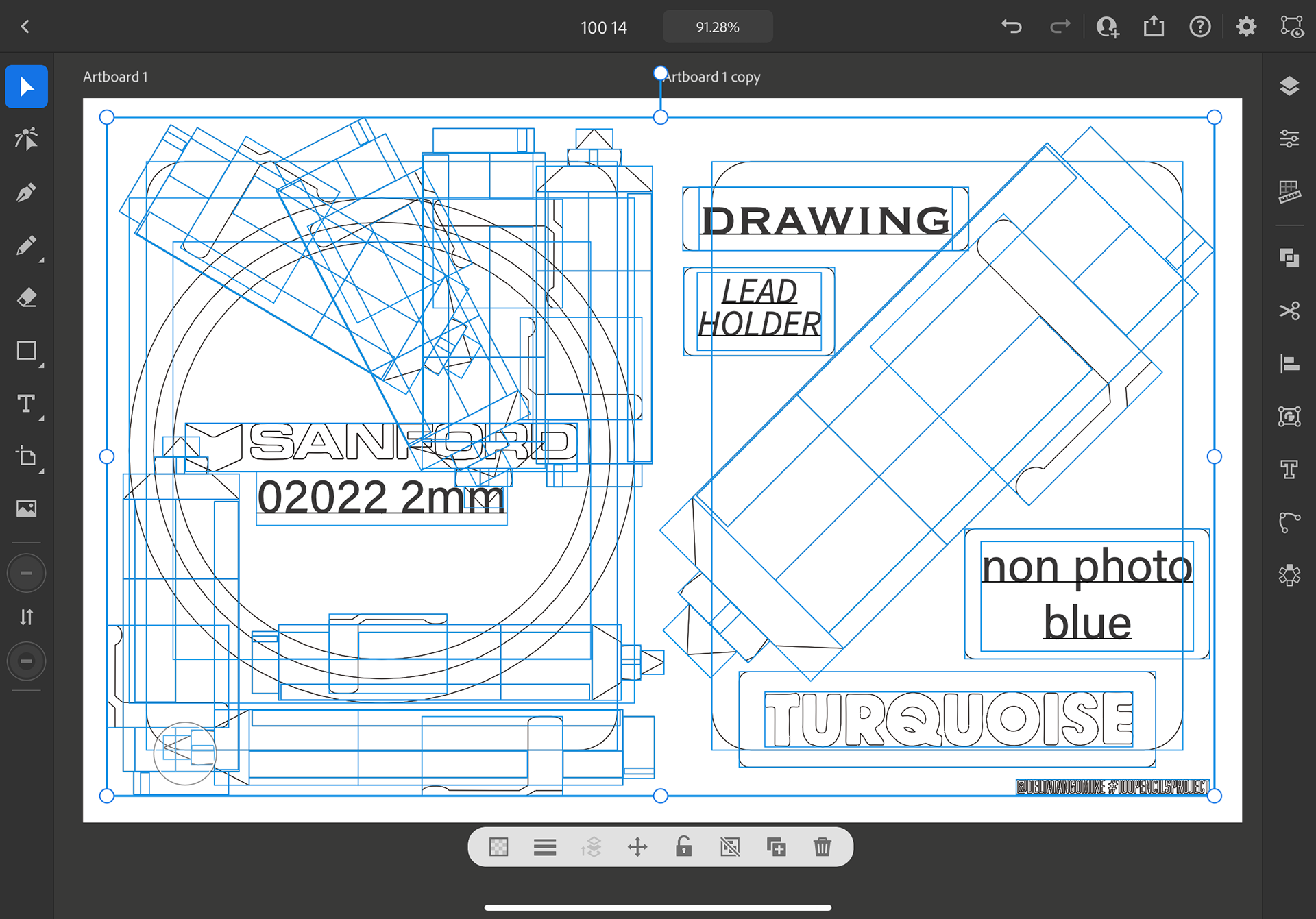Click the TURQUOISE outlined text
Screen dimensions: 1316x919
(949, 719)
